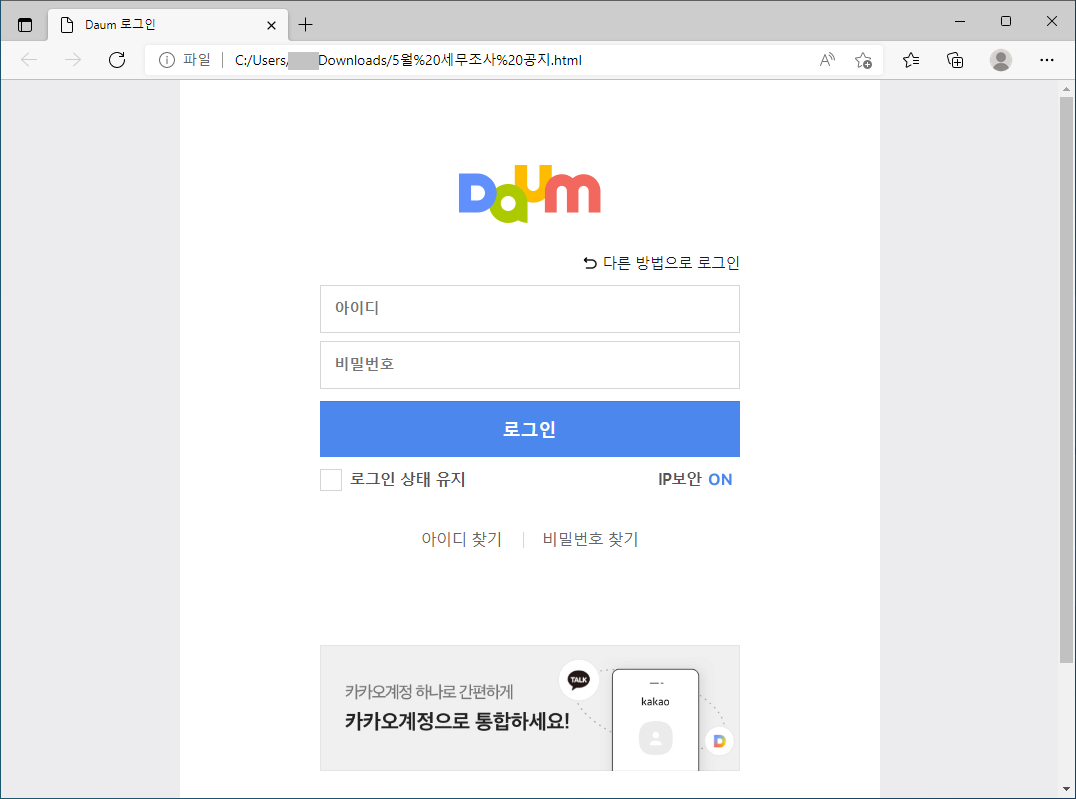
Task: Click the blue 로그인 button
Action: (530, 429)
